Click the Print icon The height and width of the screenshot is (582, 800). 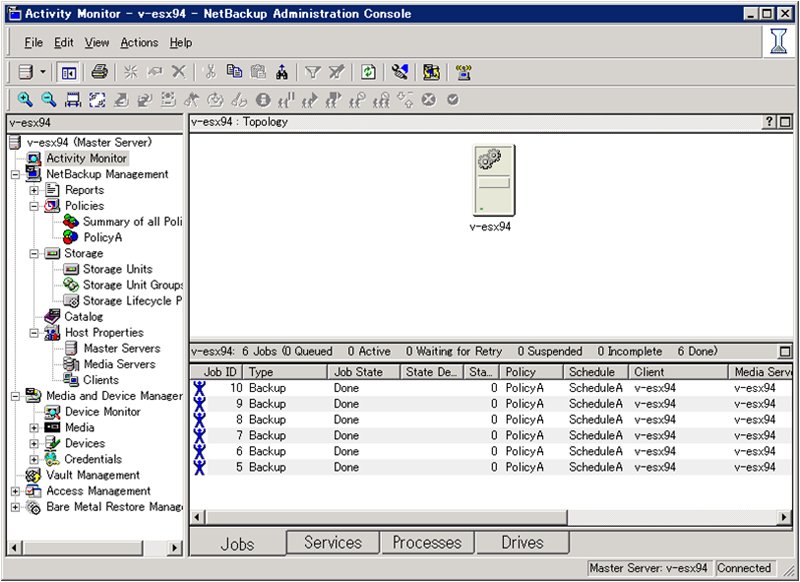tap(99, 72)
